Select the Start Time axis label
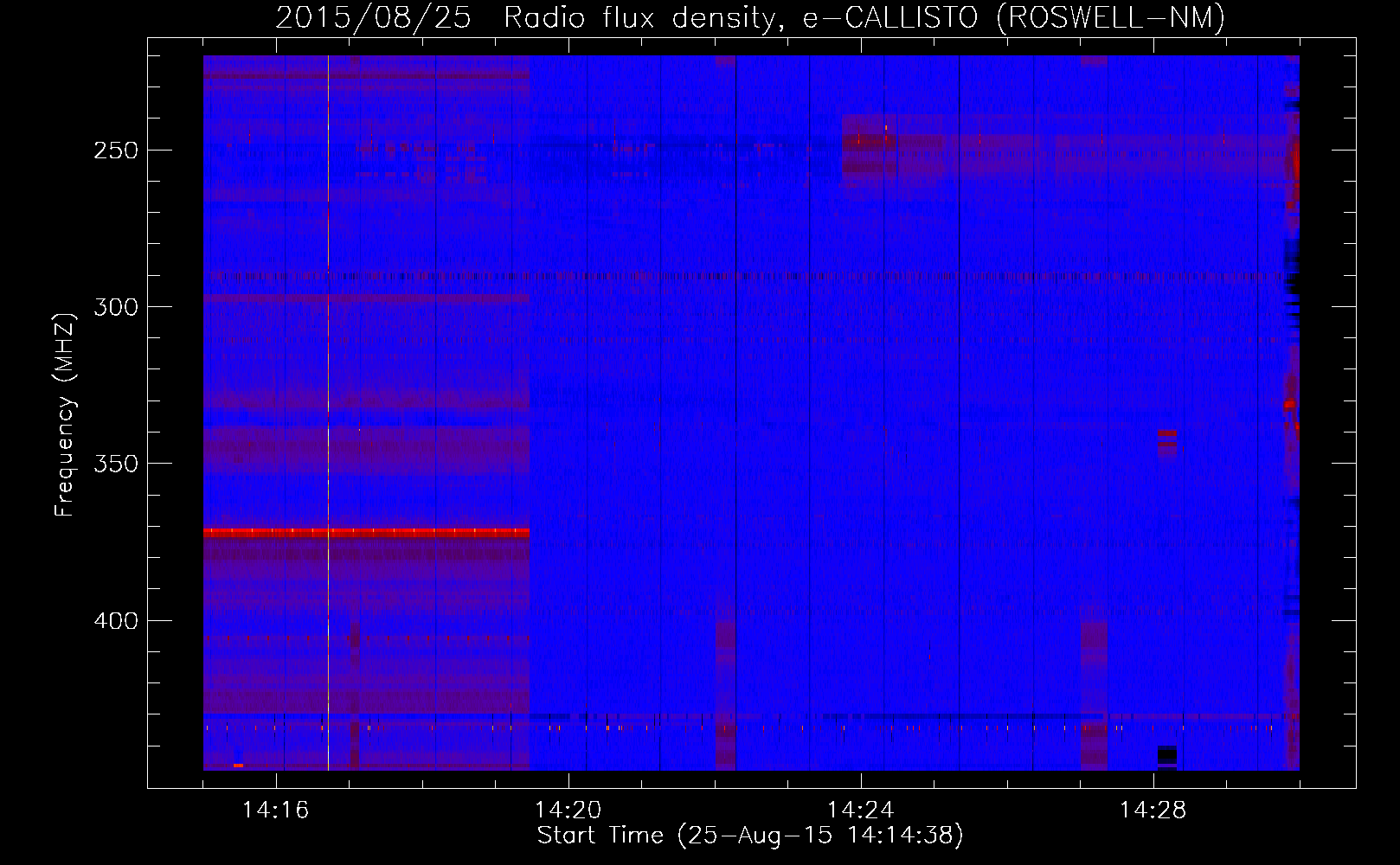This screenshot has height=865, width=1400. tap(750, 836)
